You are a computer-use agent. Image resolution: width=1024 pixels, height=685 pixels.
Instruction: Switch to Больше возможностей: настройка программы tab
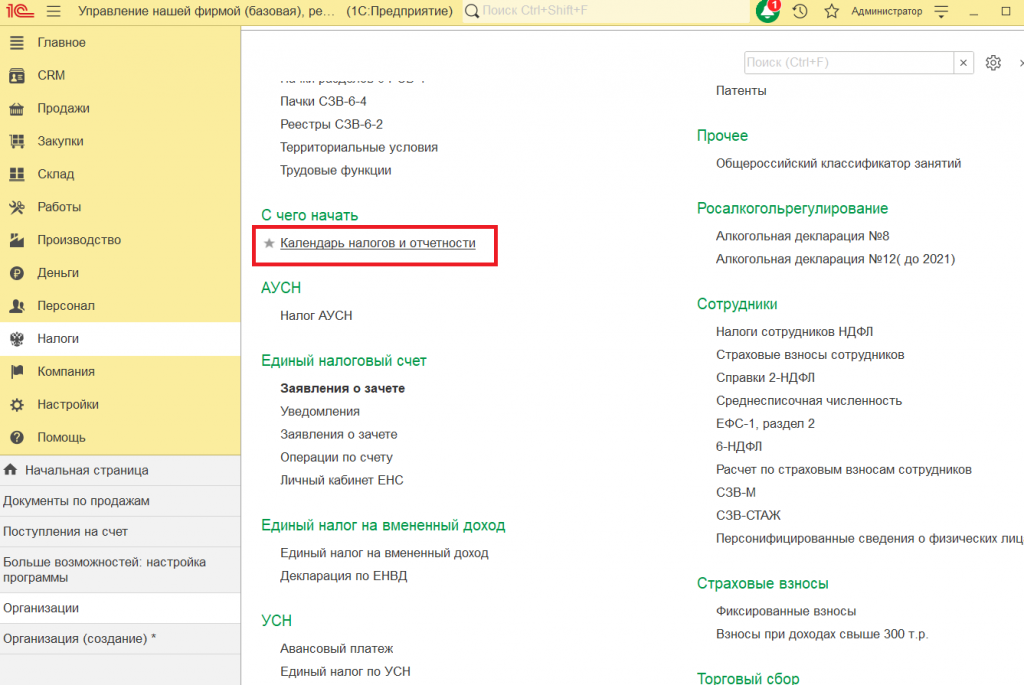click(x=120, y=569)
